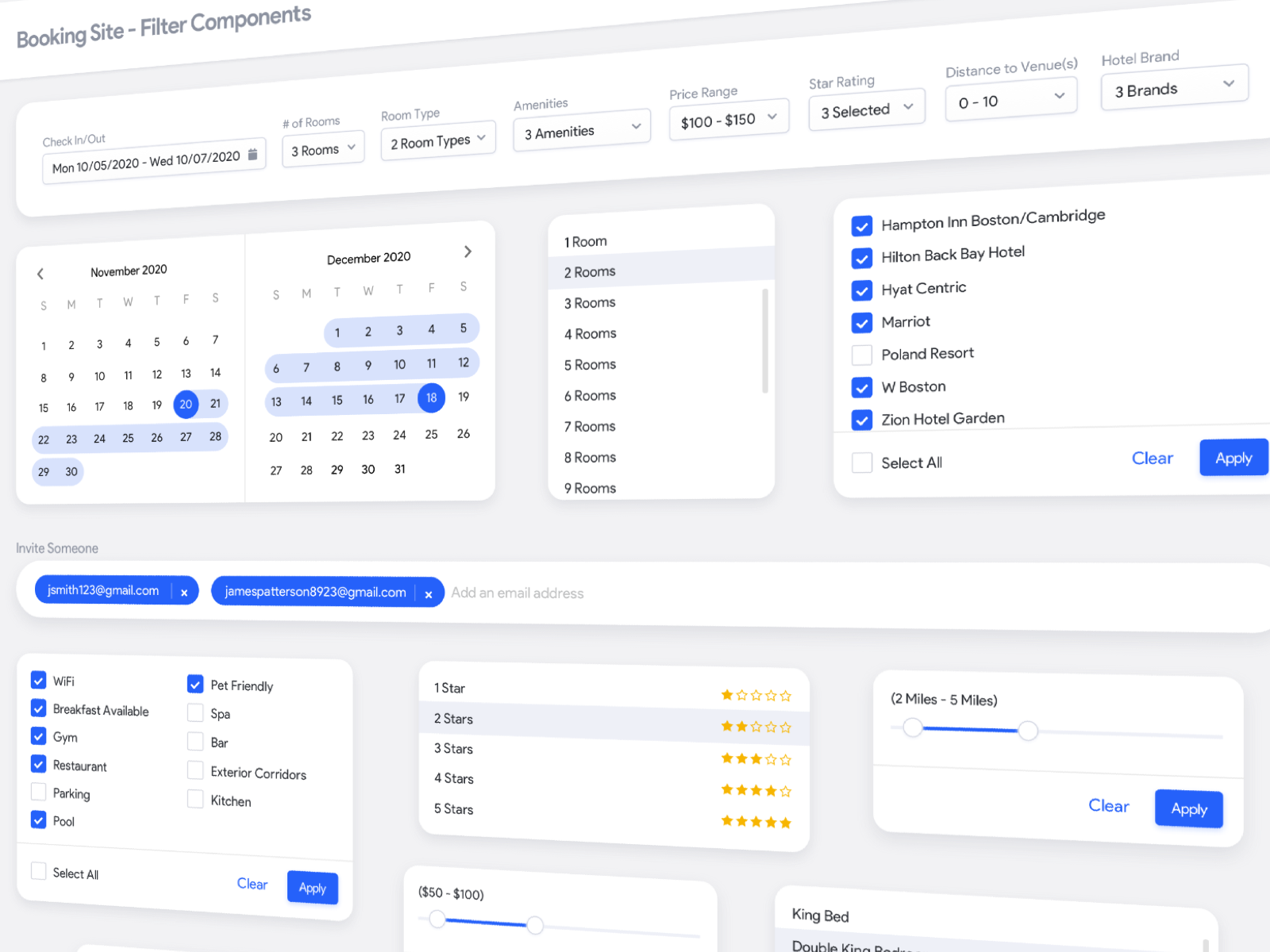Remove the jsmith123@gmail.com email chip
Image resolution: width=1270 pixels, height=952 pixels.
click(184, 592)
